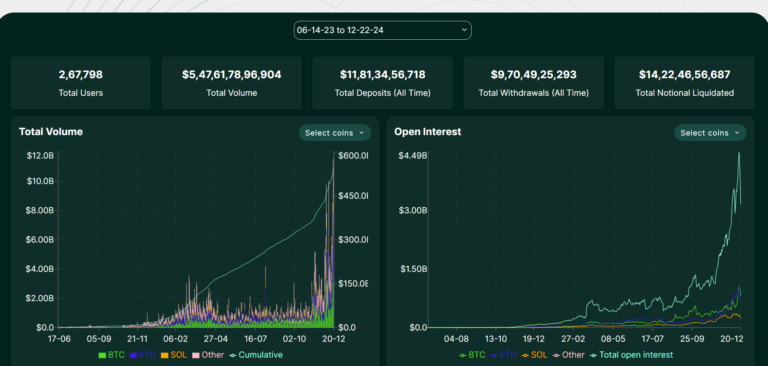768x366 pixels.
Task: Open Total Deposits (All Time) card
Action: 383,83
